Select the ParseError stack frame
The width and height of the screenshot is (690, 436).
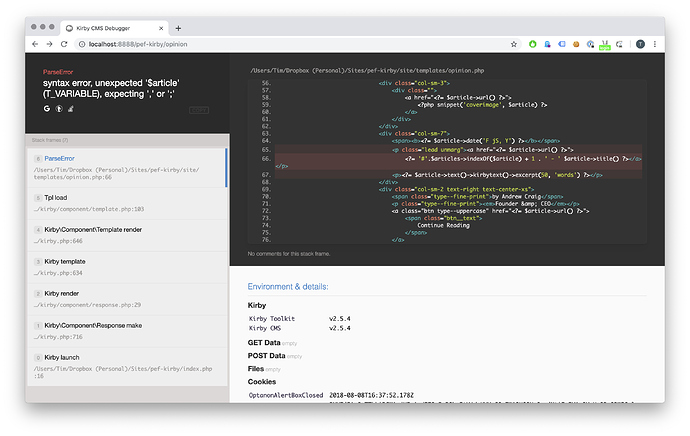(127, 168)
